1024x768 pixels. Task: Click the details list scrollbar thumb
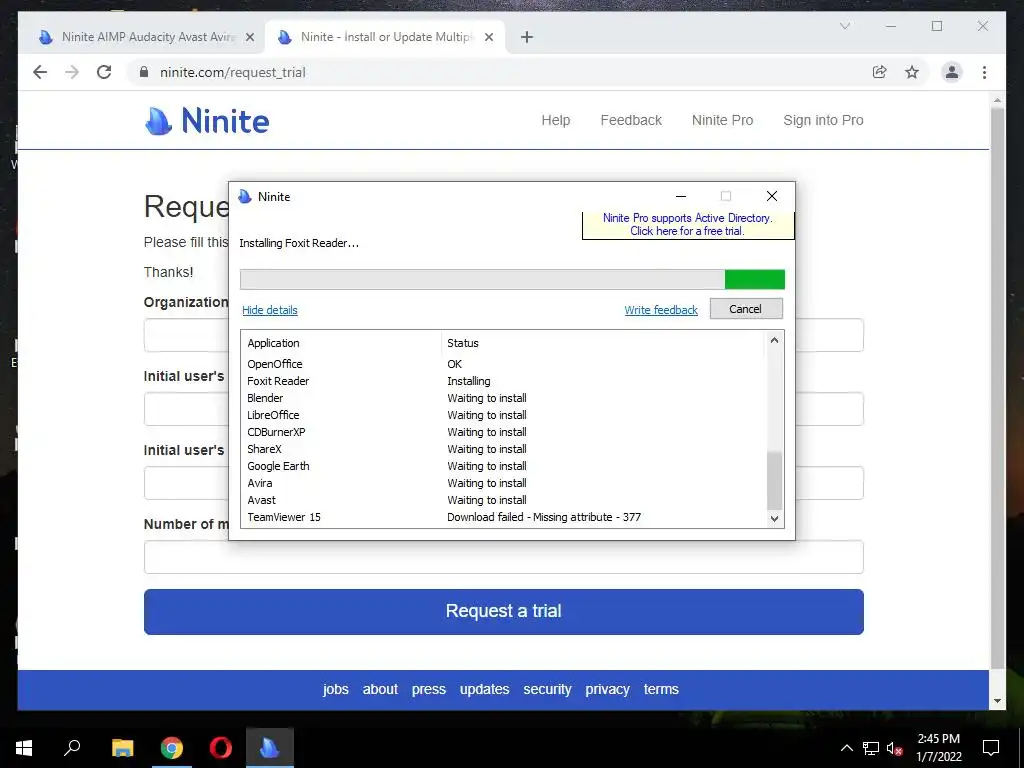pos(774,480)
